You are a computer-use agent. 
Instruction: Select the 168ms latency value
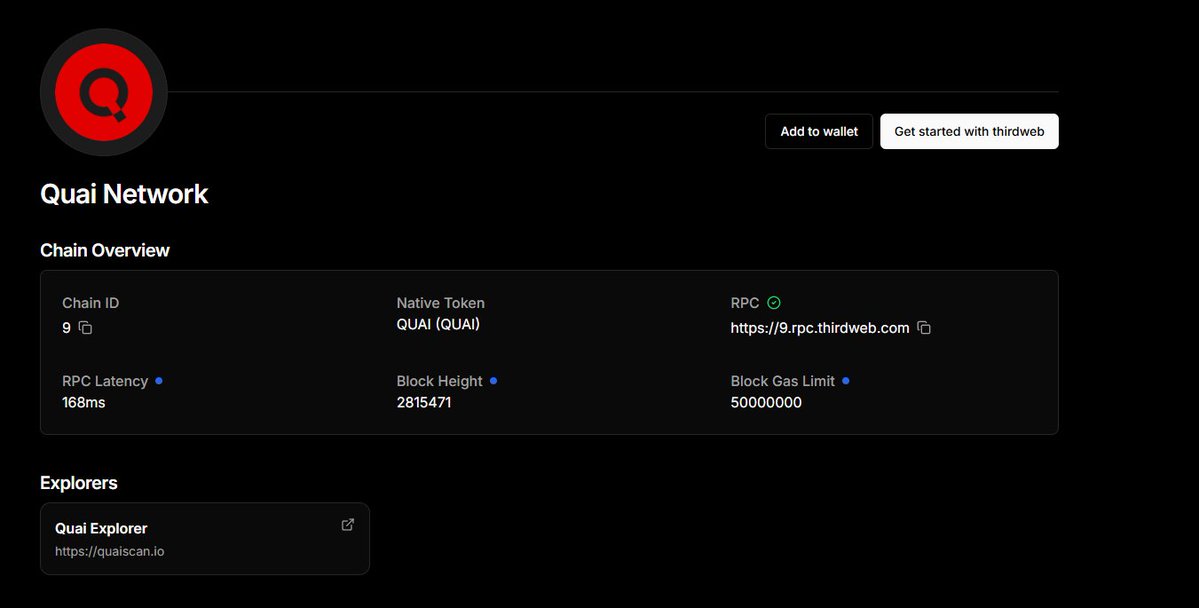(83, 402)
